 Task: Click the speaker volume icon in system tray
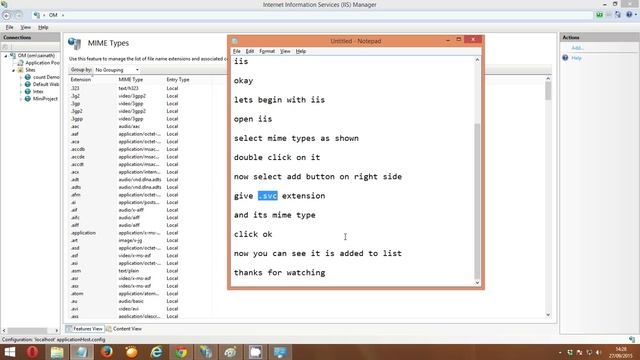(599, 352)
